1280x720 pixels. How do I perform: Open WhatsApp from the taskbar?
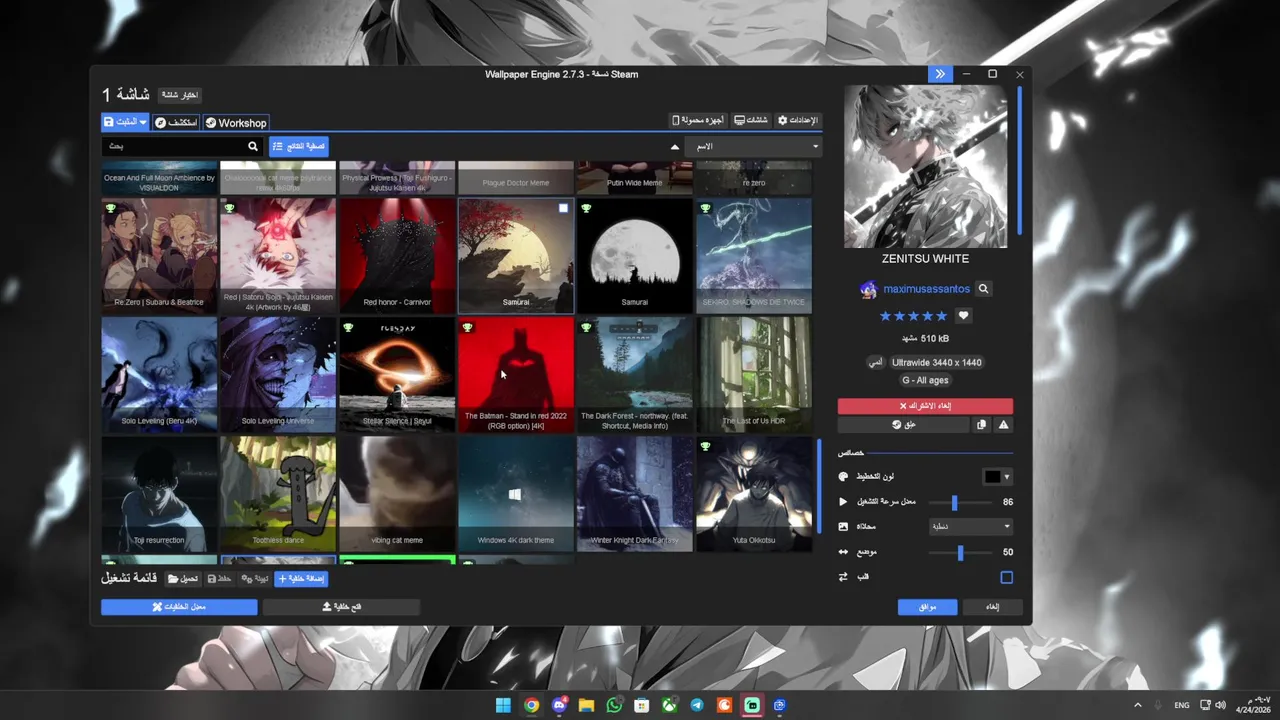click(614, 706)
